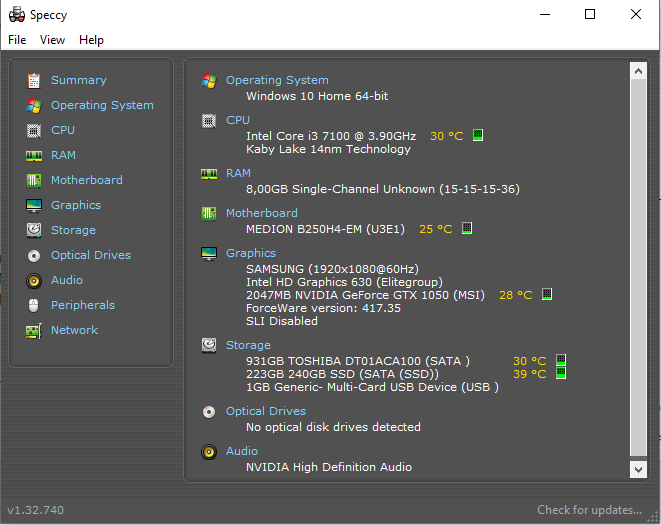The height and width of the screenshot is (525, 661).
Task: Click the Audio speaker icon in the sidebar
Action: click(x=34, y=280)
